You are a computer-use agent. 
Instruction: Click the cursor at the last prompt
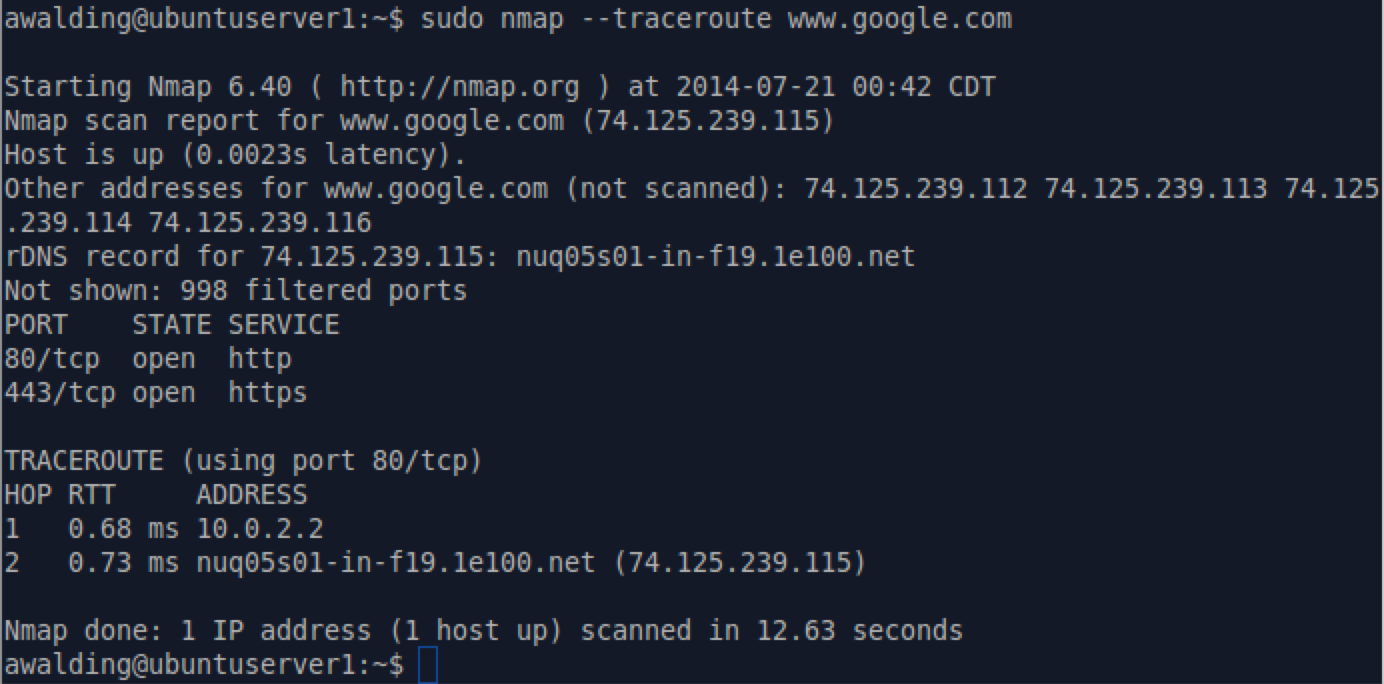pos(428,665)
